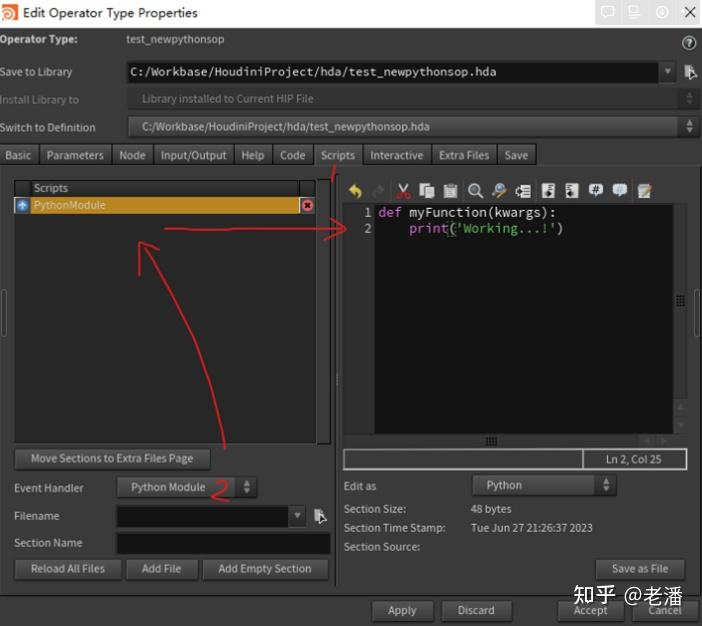Click the search field left of Ln 2, Col 25

(463, 459)
